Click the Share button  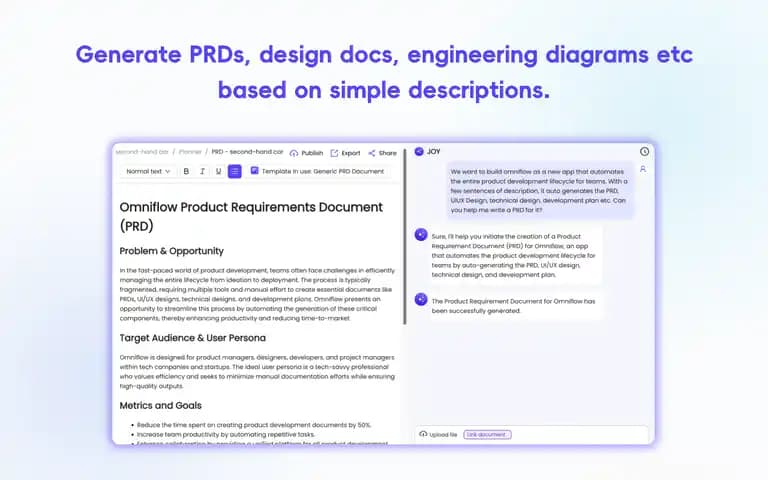tap(382, 153)
